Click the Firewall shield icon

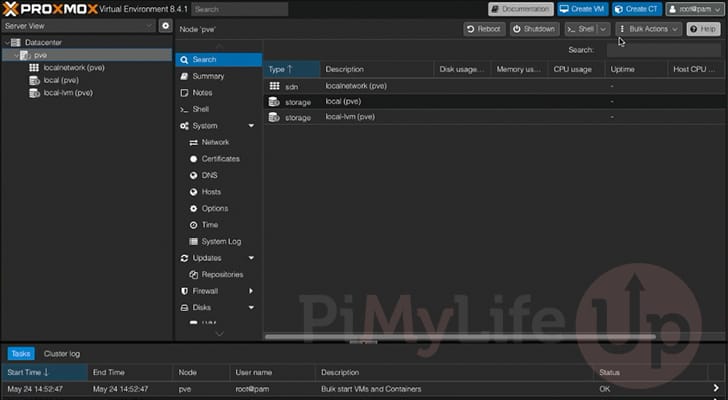coord(184,291)
